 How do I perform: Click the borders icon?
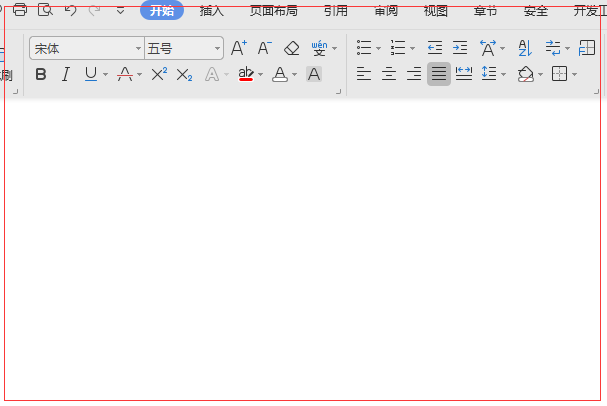(559, 74)
